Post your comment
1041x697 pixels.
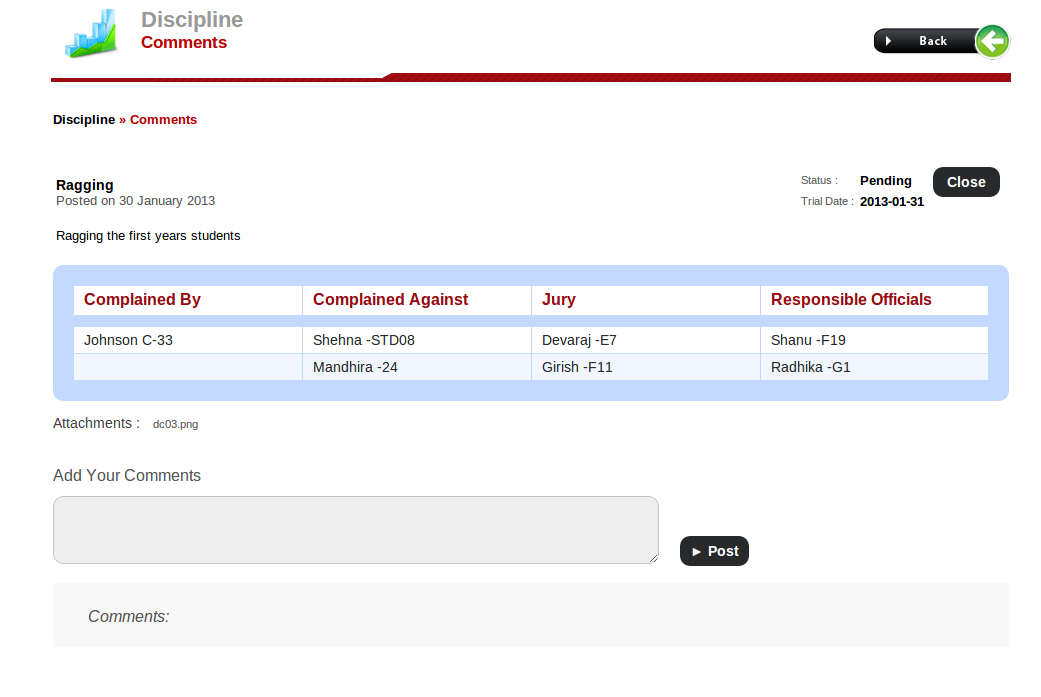pos(714,551)
